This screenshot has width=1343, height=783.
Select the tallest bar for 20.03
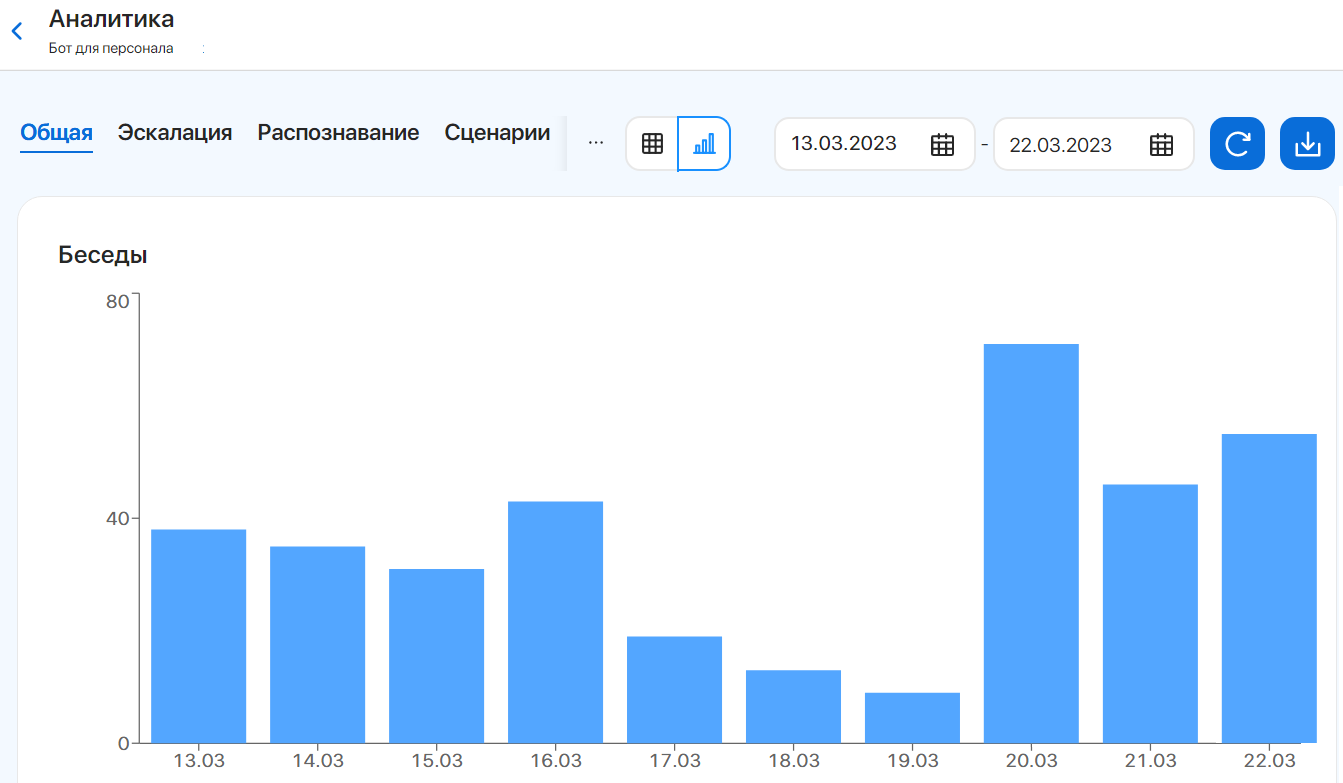(1031, 540)
